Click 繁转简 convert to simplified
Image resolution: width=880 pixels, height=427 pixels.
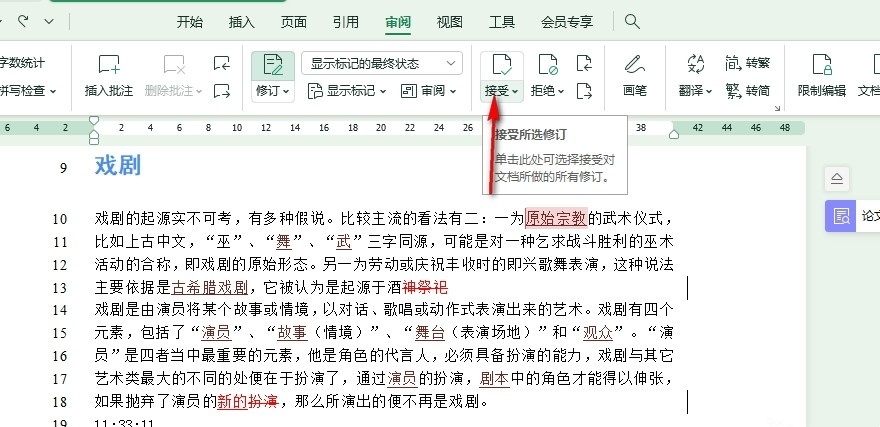point(747,90)
